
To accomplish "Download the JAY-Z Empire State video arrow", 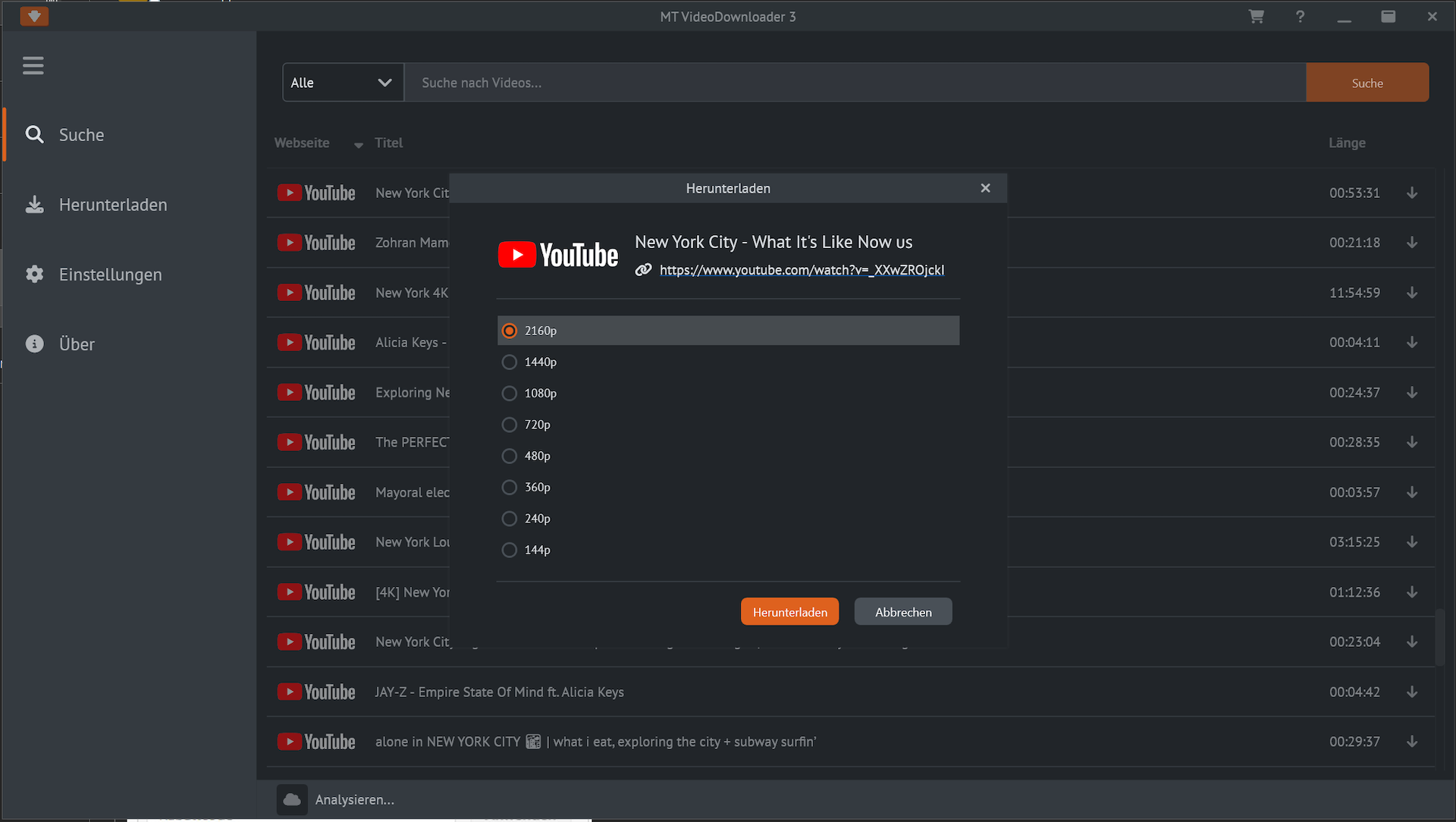I will [1412, 692].
